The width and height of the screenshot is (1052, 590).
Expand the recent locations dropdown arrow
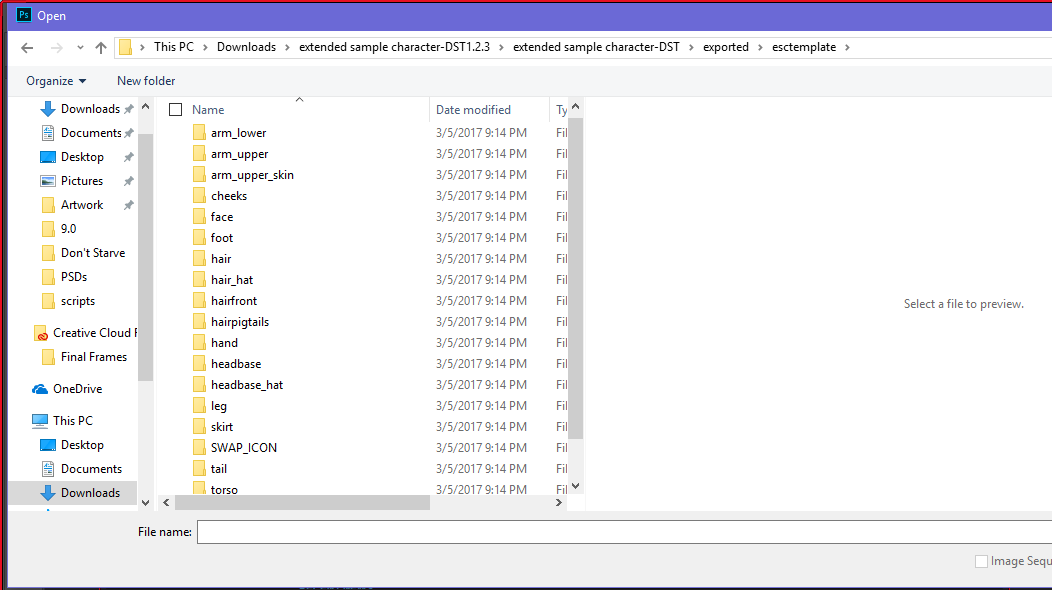point(80,48)
